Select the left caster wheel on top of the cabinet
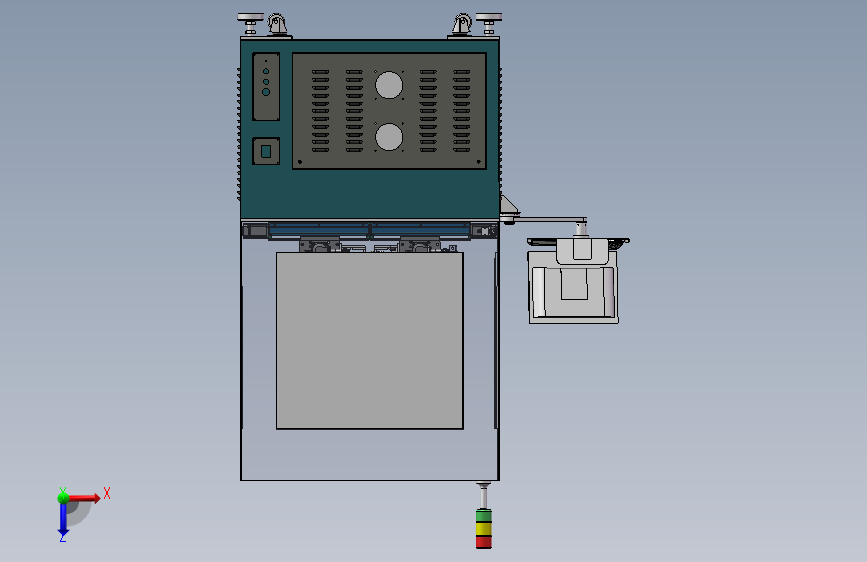Image resolution: width=867 pixels, height=562 pixels. pos(278,25)
